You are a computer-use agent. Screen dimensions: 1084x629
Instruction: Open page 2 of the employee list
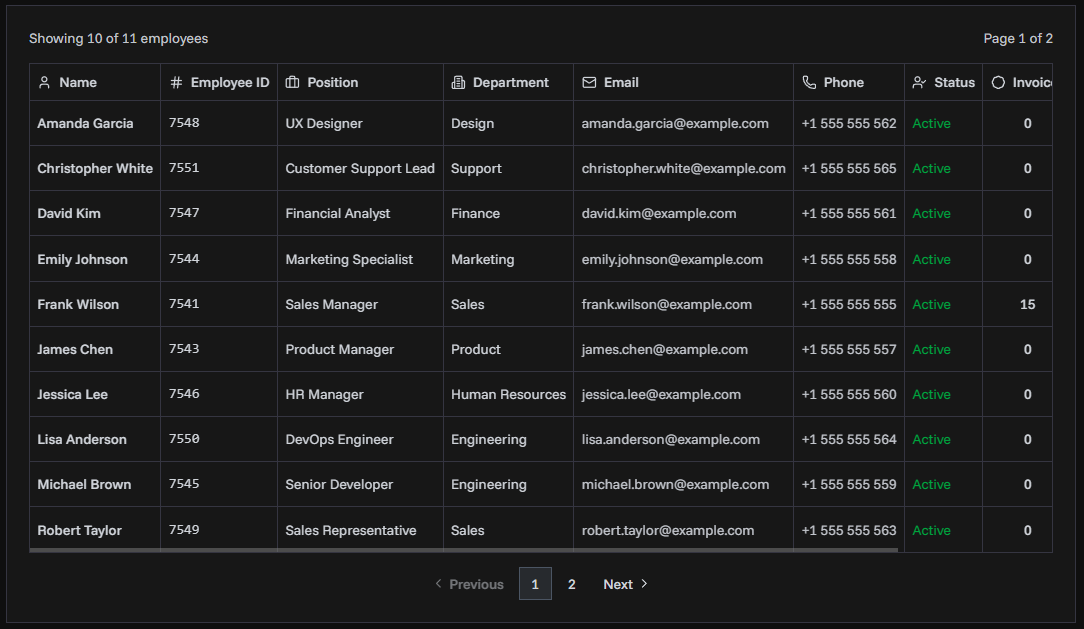click(x=571, y=583)
